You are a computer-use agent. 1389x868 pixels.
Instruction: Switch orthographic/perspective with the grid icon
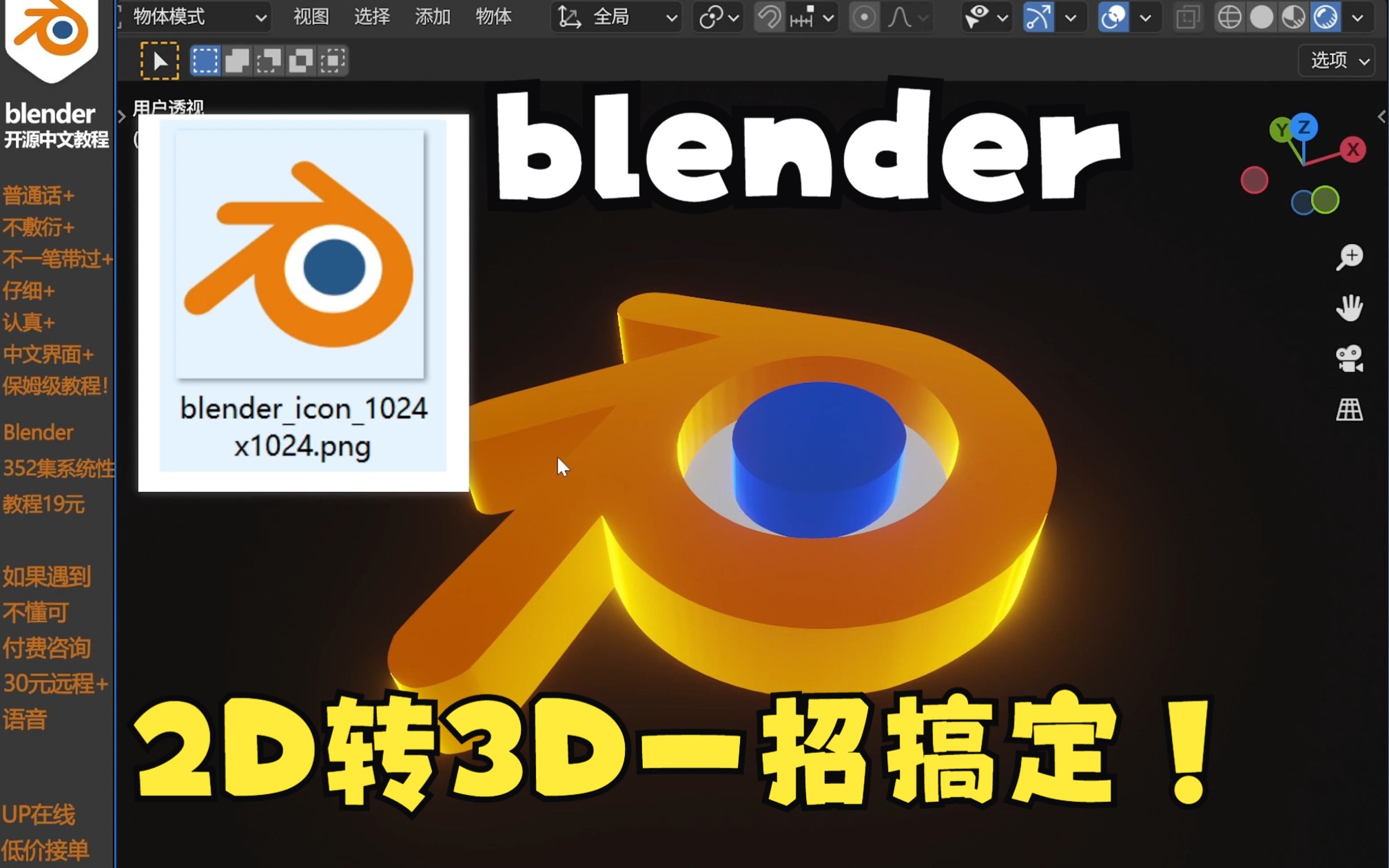click(x=1349, y=410)
